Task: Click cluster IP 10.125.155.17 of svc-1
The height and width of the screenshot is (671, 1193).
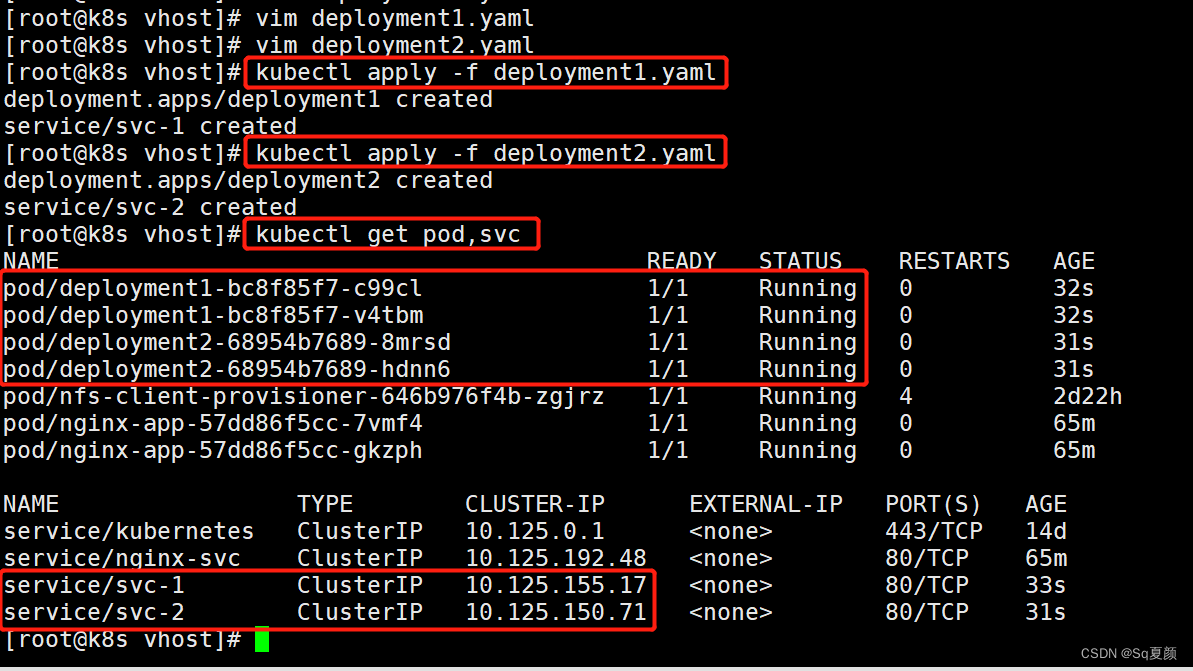Action: tap(555, 585)
